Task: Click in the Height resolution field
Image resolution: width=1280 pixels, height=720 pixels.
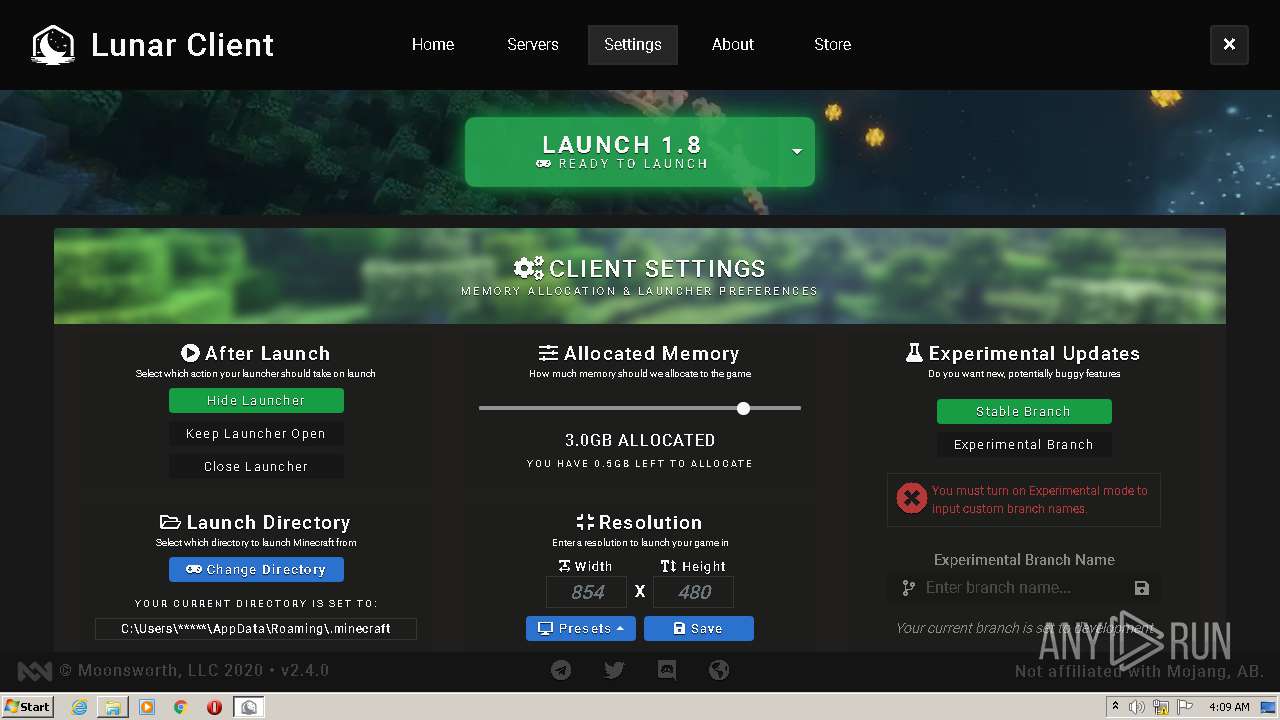Action: [694, 592]
